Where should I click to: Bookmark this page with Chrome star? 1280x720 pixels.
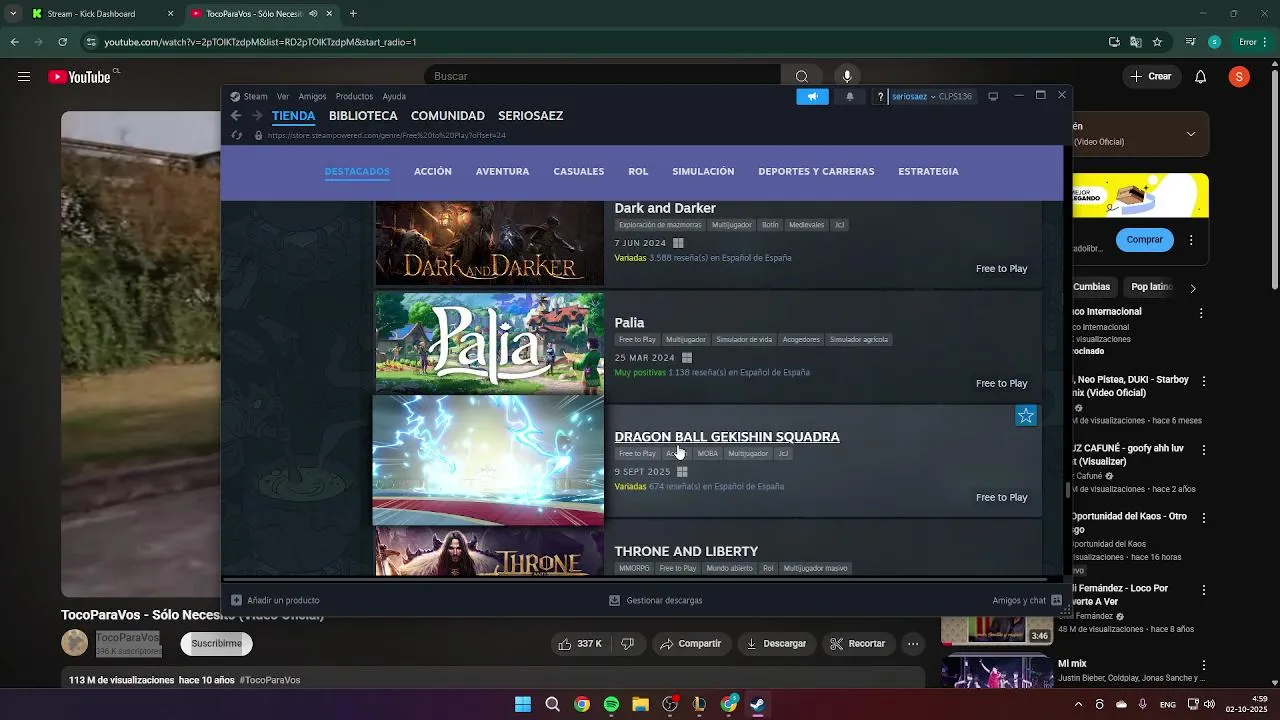tap(1157, 42)
